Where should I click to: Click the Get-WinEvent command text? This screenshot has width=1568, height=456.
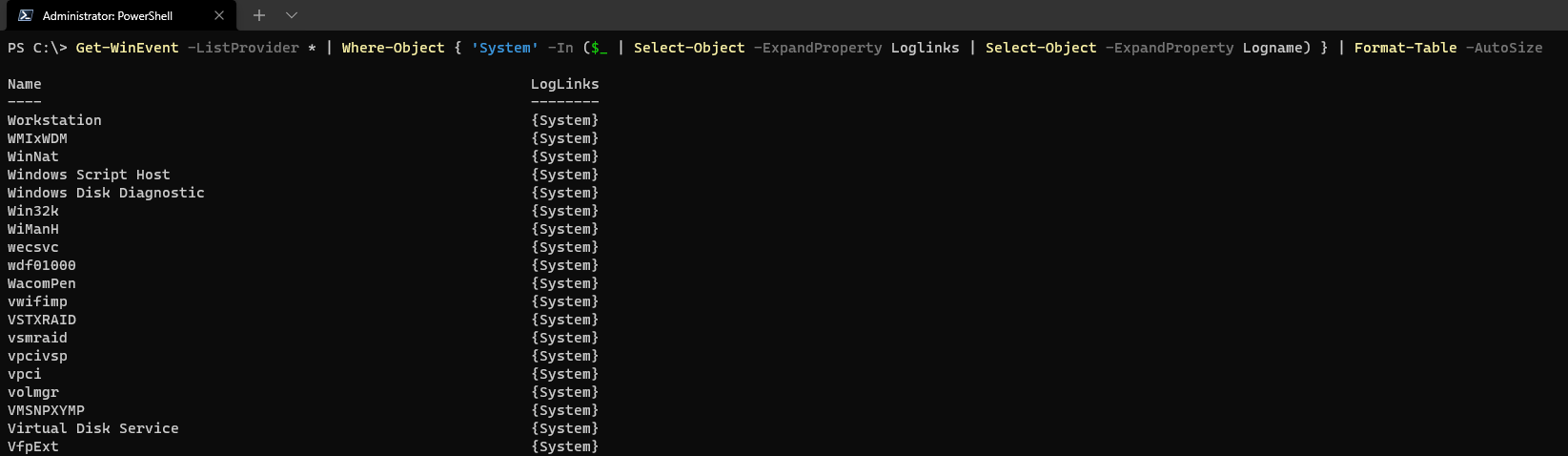tap(127, 48)
